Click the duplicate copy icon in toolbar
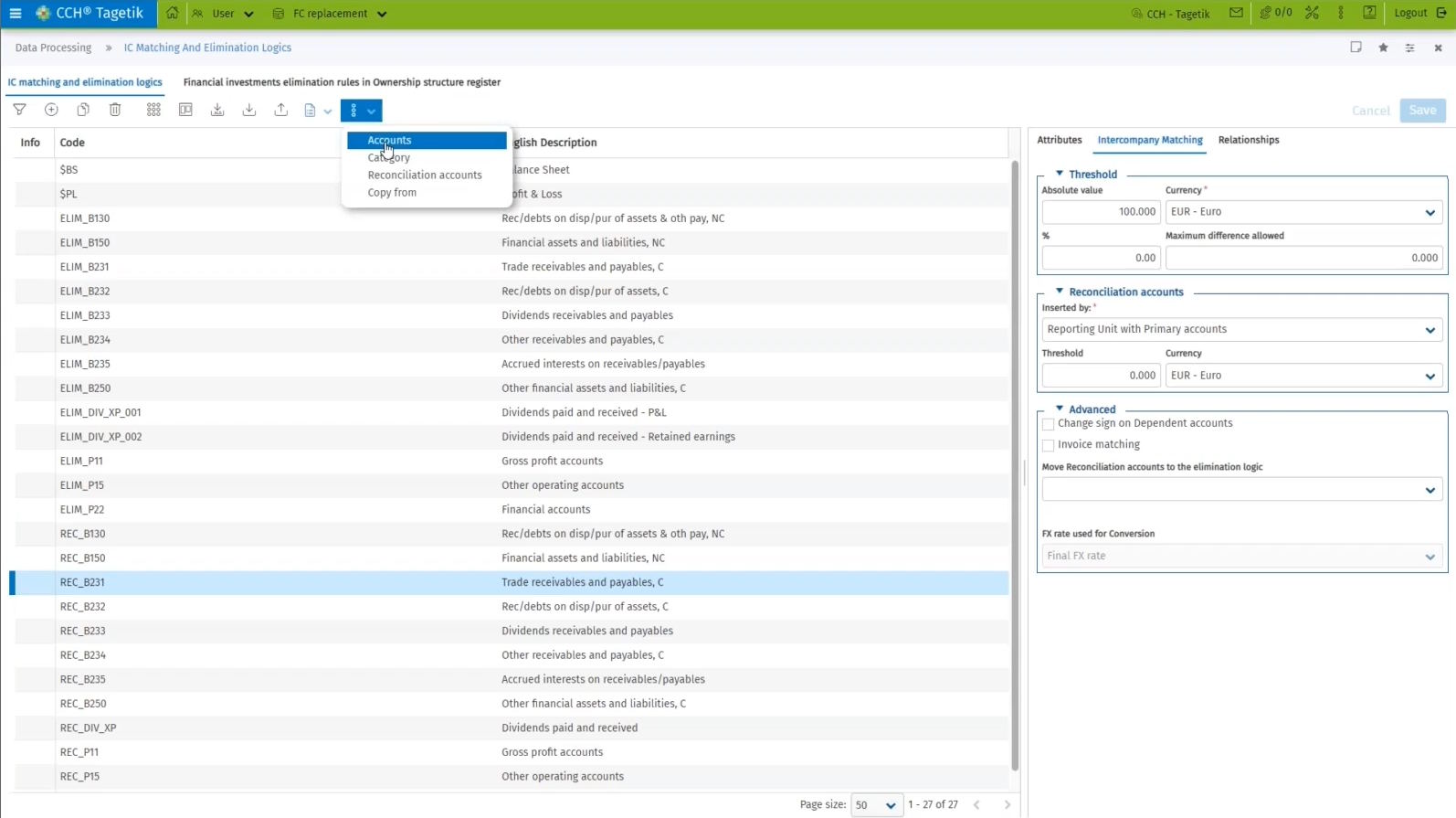1456x818 pixels. (83, 110)
